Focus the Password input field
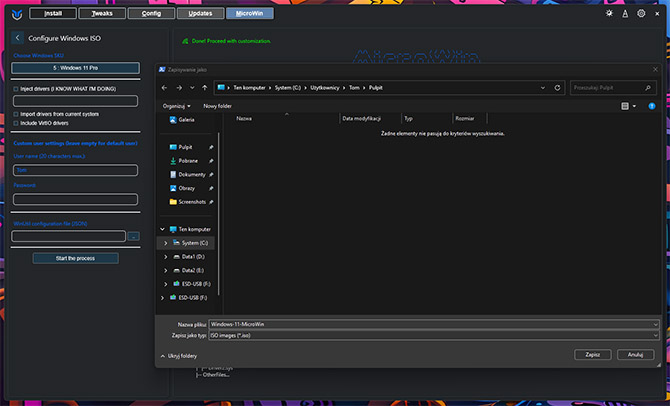The height and width of the screenshot is (406, 670). click(76, 199)
